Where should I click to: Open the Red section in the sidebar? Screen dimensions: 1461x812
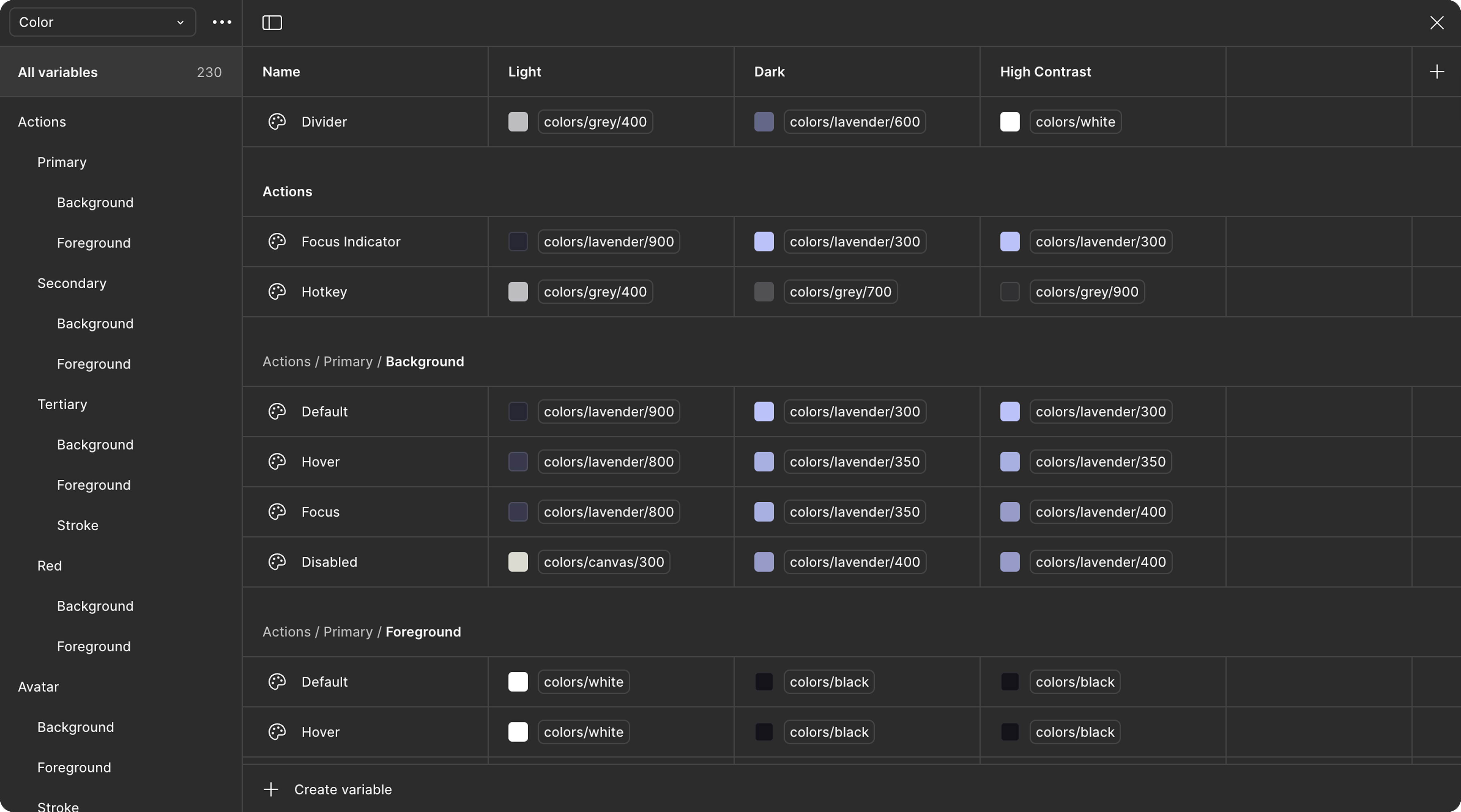coord(49,565)
